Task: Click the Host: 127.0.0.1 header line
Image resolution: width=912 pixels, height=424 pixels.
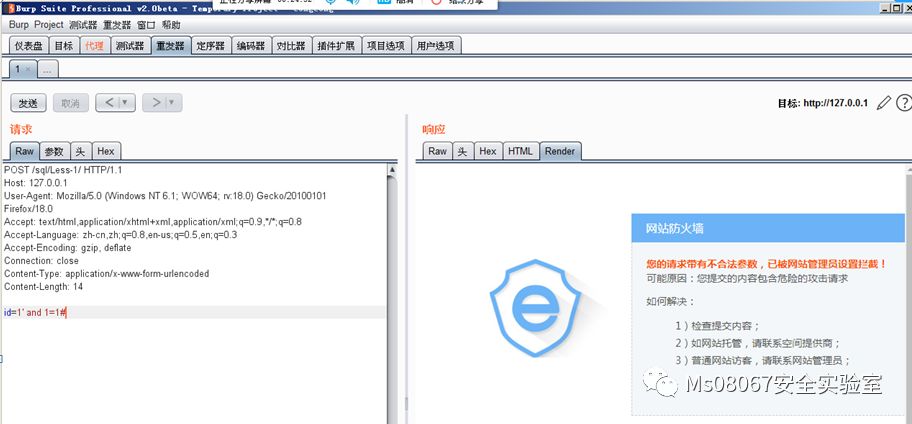Action: pyautogui.click(x=35, y=183)
